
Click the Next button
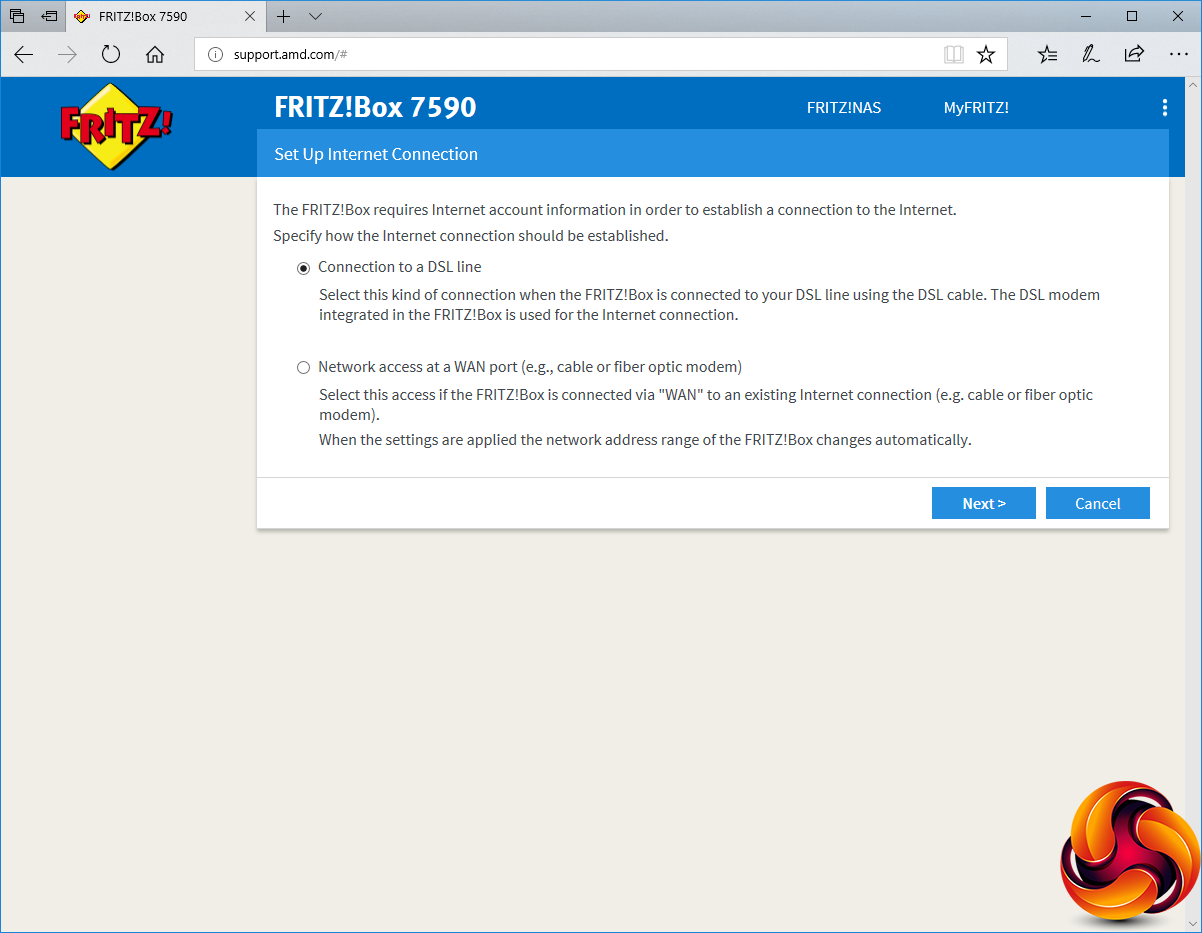984,503
